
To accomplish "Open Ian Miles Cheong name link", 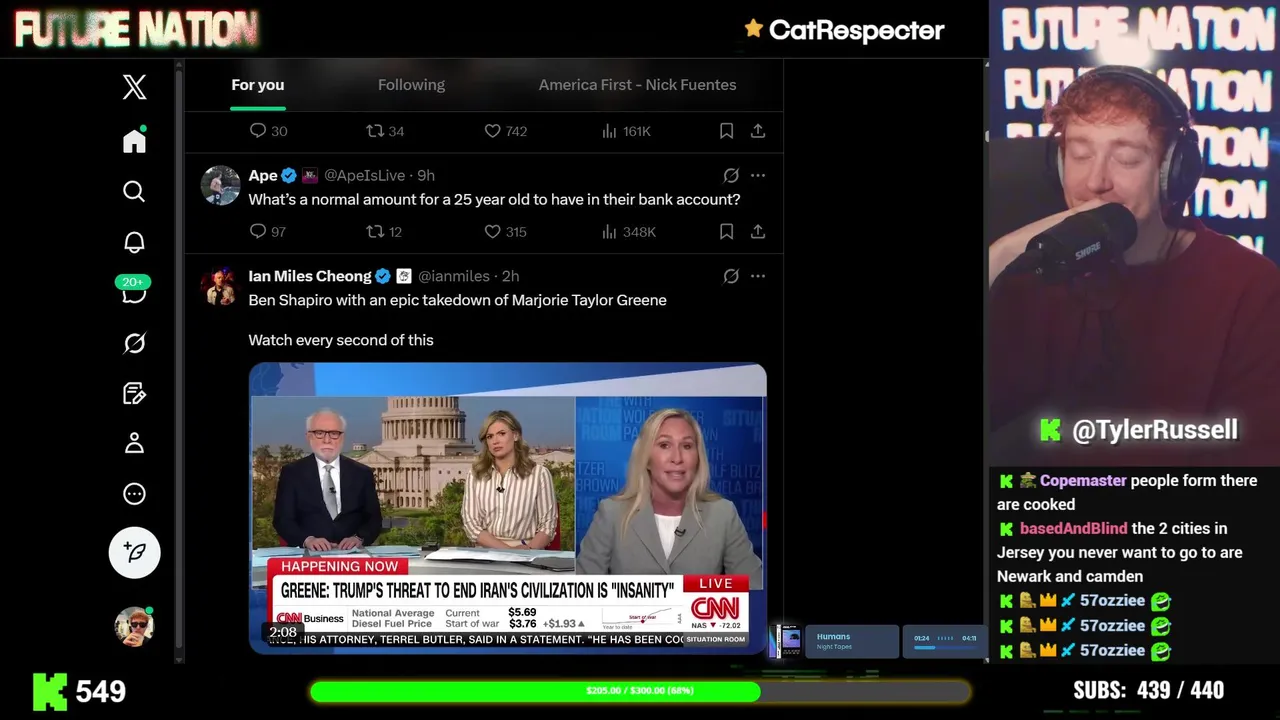I will click(x=310, y=276).
